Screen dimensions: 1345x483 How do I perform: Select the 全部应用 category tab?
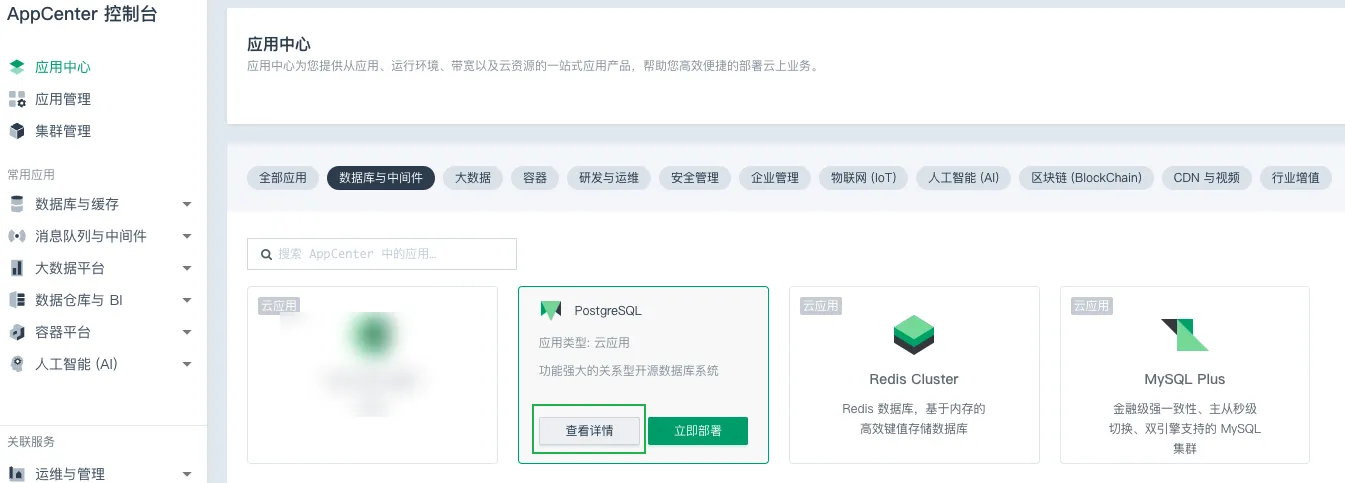283,178
